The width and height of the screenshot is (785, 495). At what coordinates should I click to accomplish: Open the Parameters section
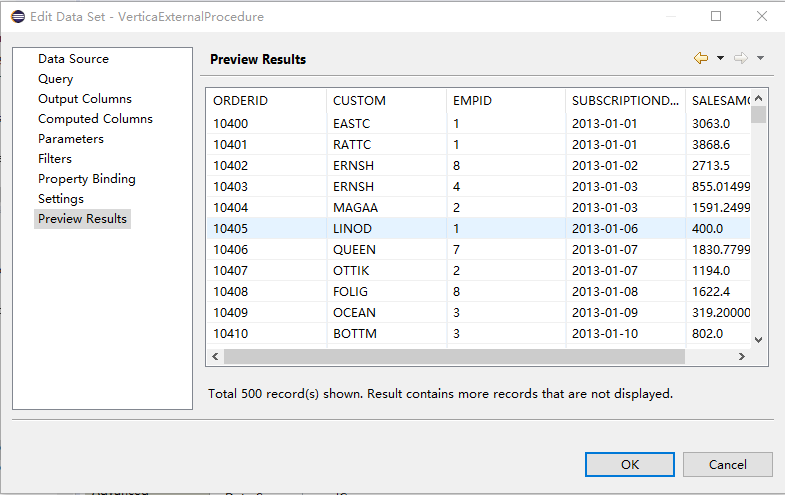pyautogui.click(x=70, y=139)
